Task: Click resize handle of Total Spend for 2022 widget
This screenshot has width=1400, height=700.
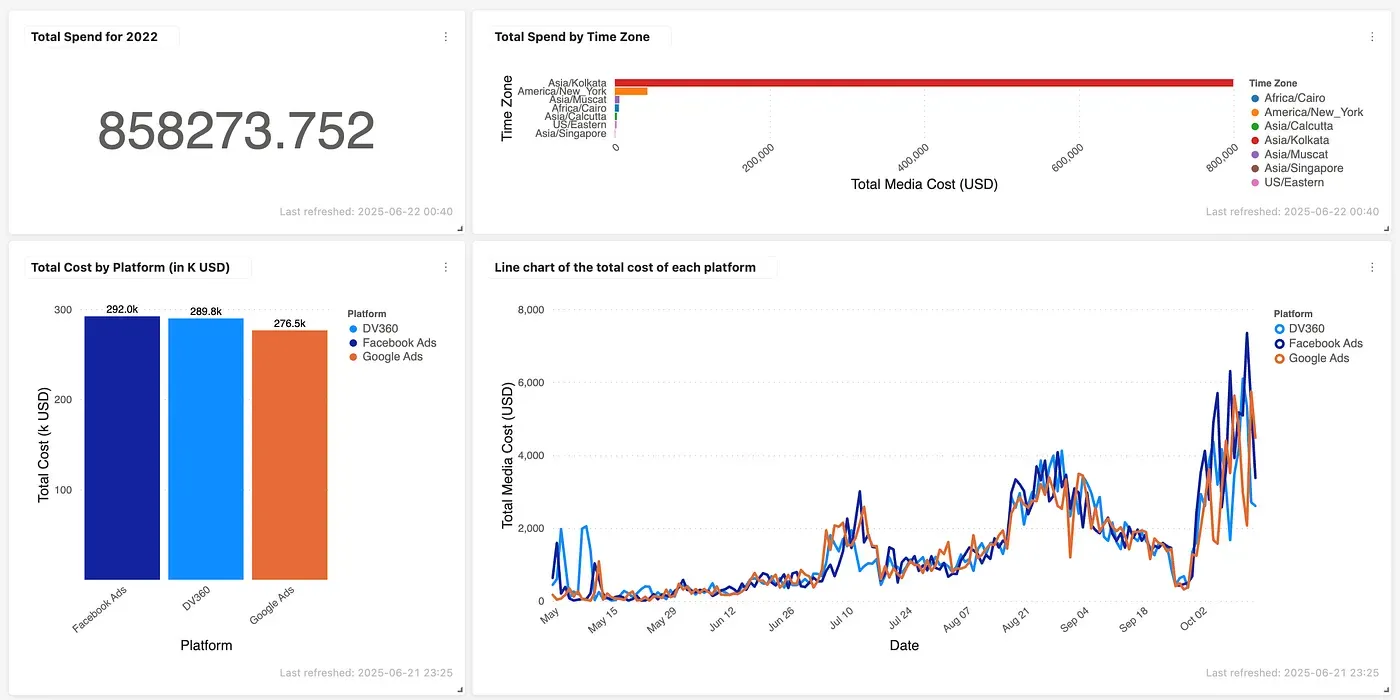Action: tap(460, 229)
